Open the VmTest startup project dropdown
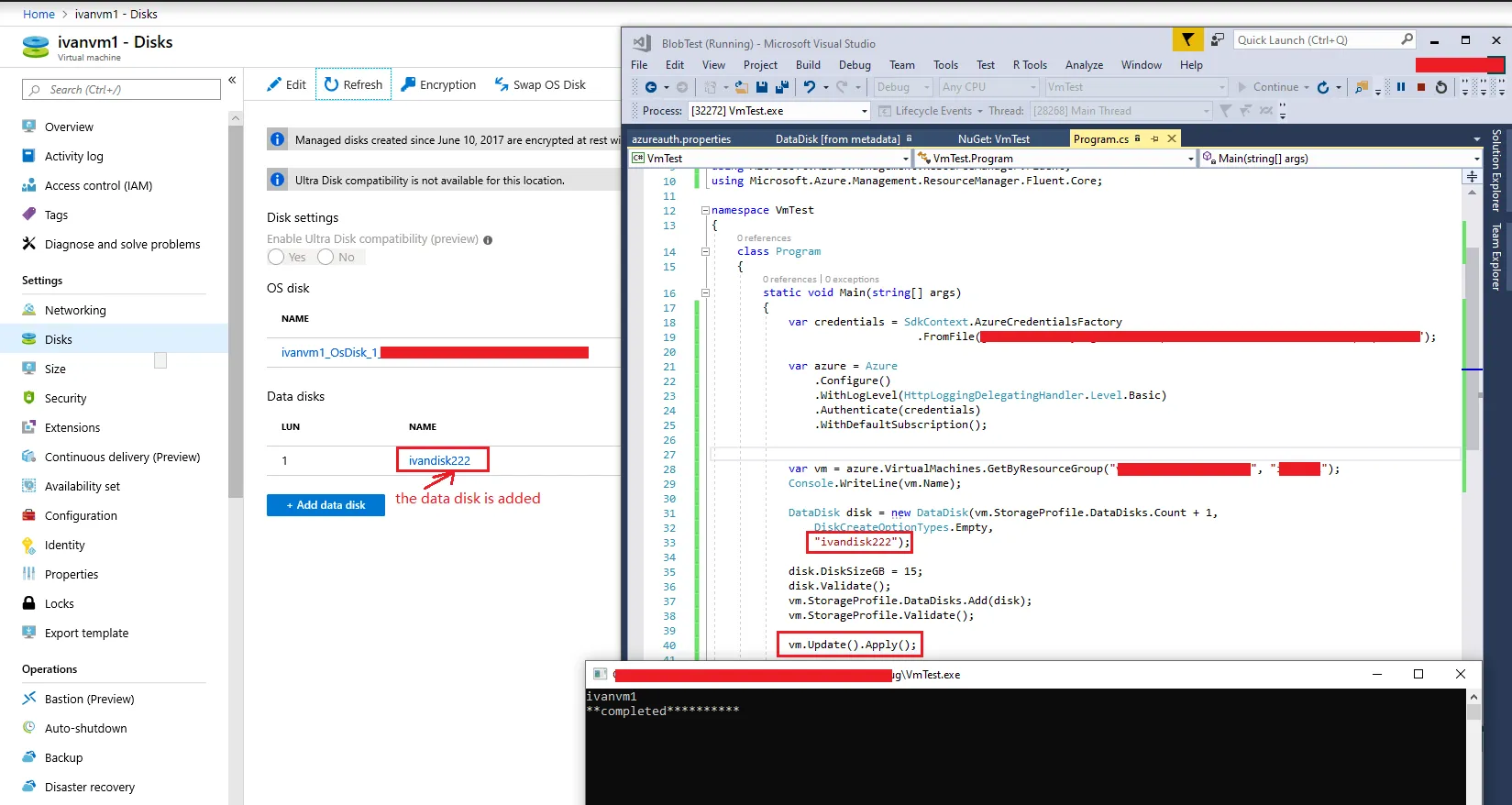The image size is (1512, 805). (1136, 87)
